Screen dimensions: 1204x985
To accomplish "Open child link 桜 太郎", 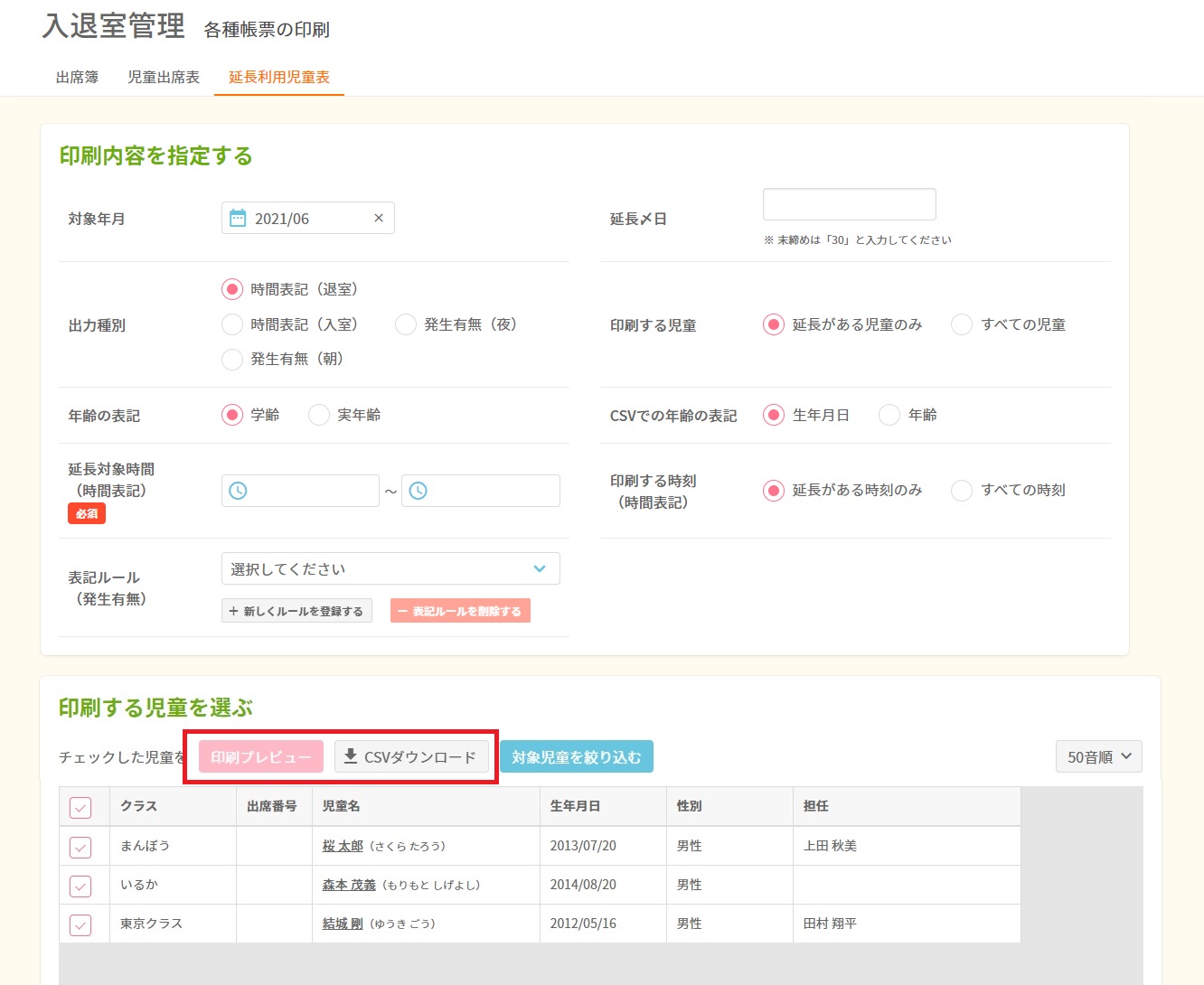I will 343,846.
